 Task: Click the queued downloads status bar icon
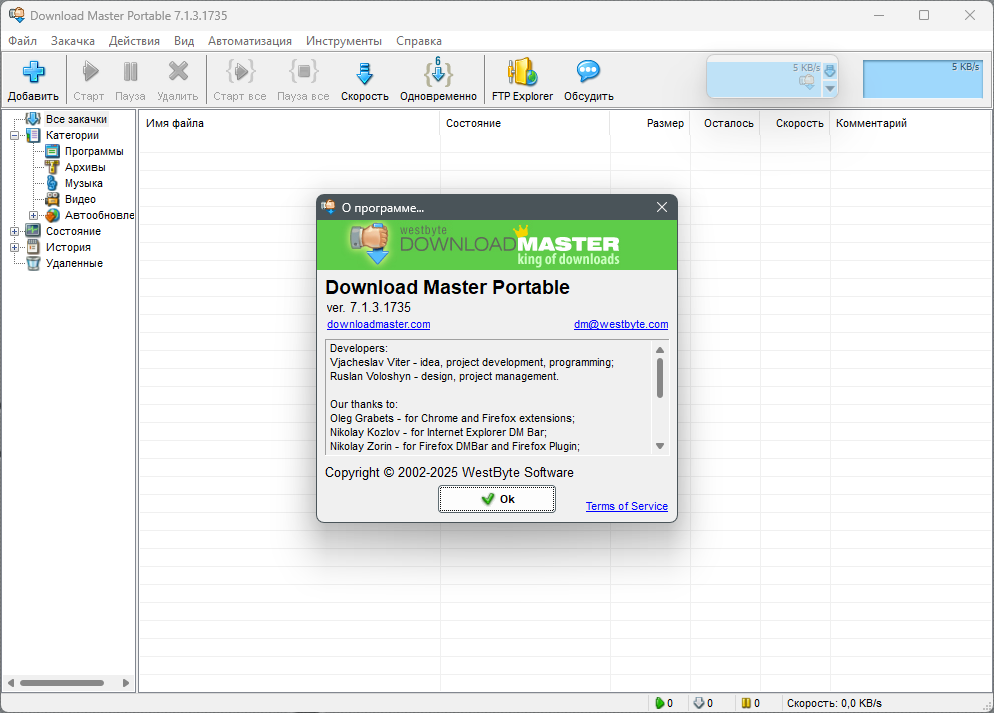(x=699, y=703)
